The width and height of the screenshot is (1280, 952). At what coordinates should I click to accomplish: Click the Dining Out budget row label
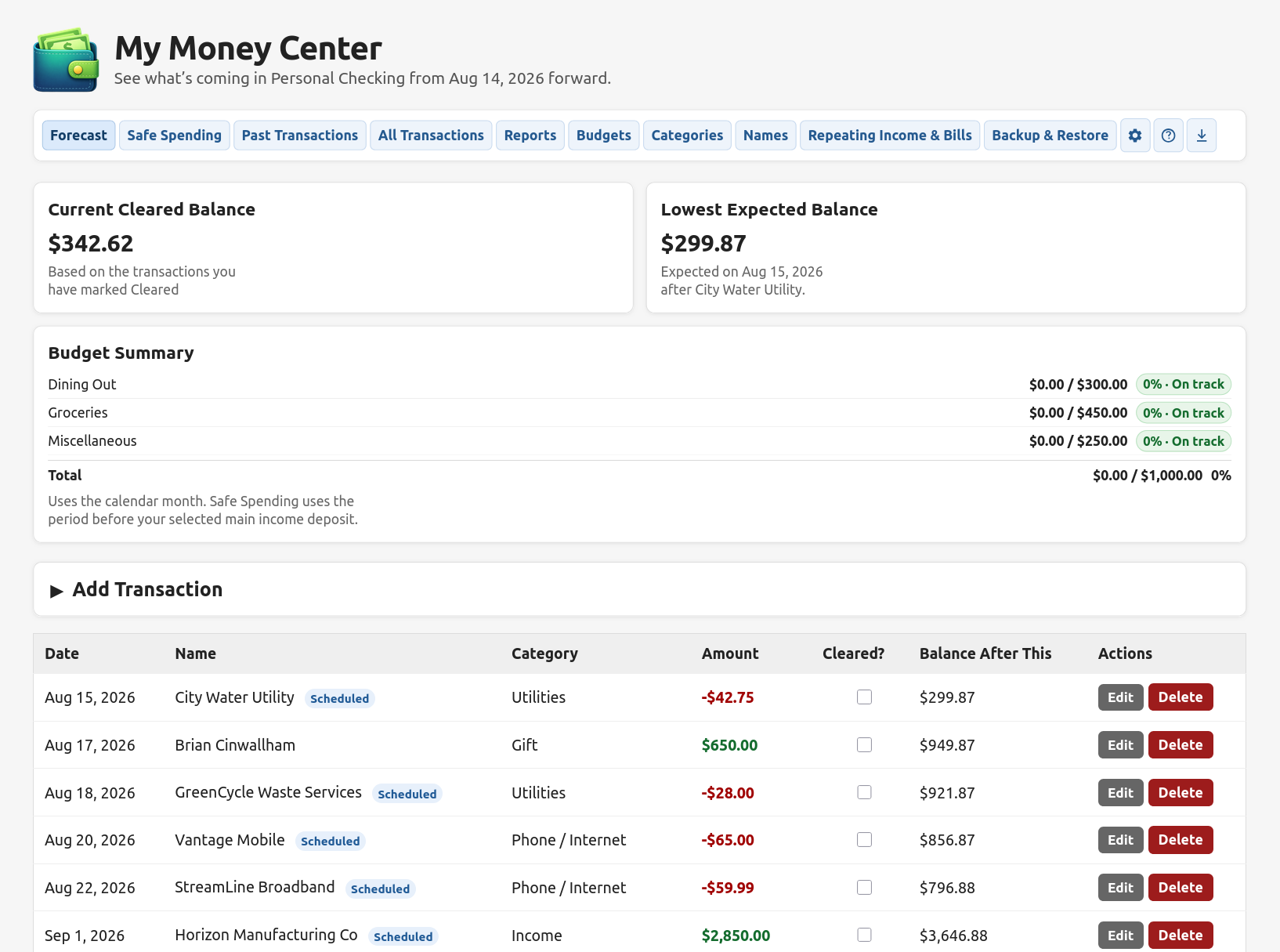[82, 385]
